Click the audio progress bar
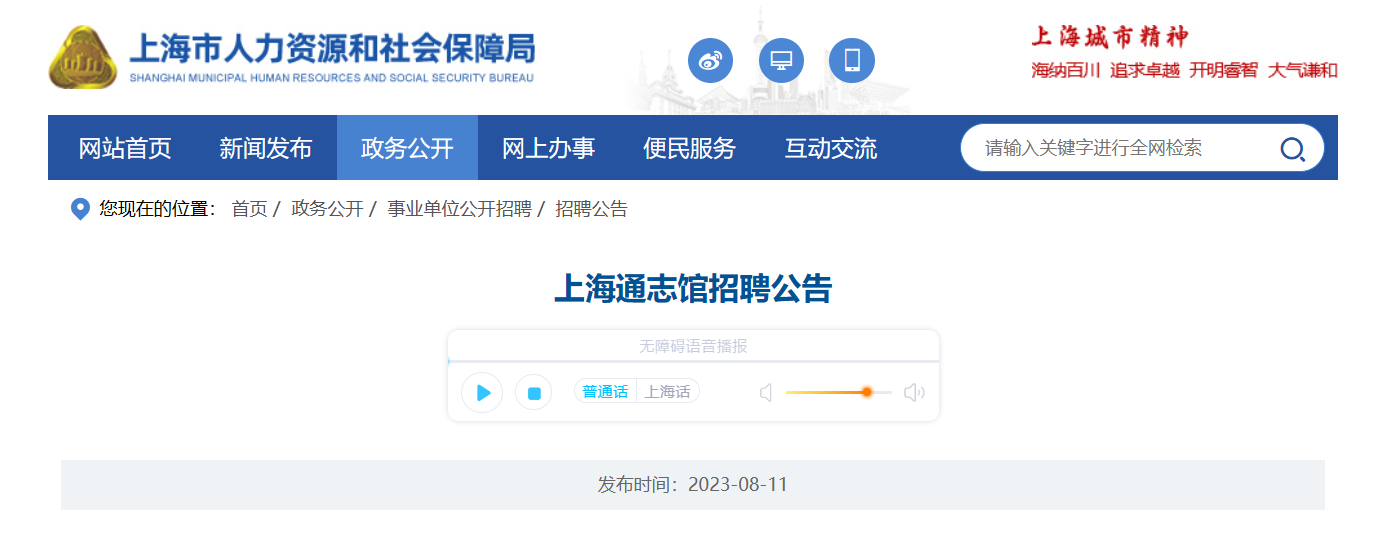 pos(693,360)
